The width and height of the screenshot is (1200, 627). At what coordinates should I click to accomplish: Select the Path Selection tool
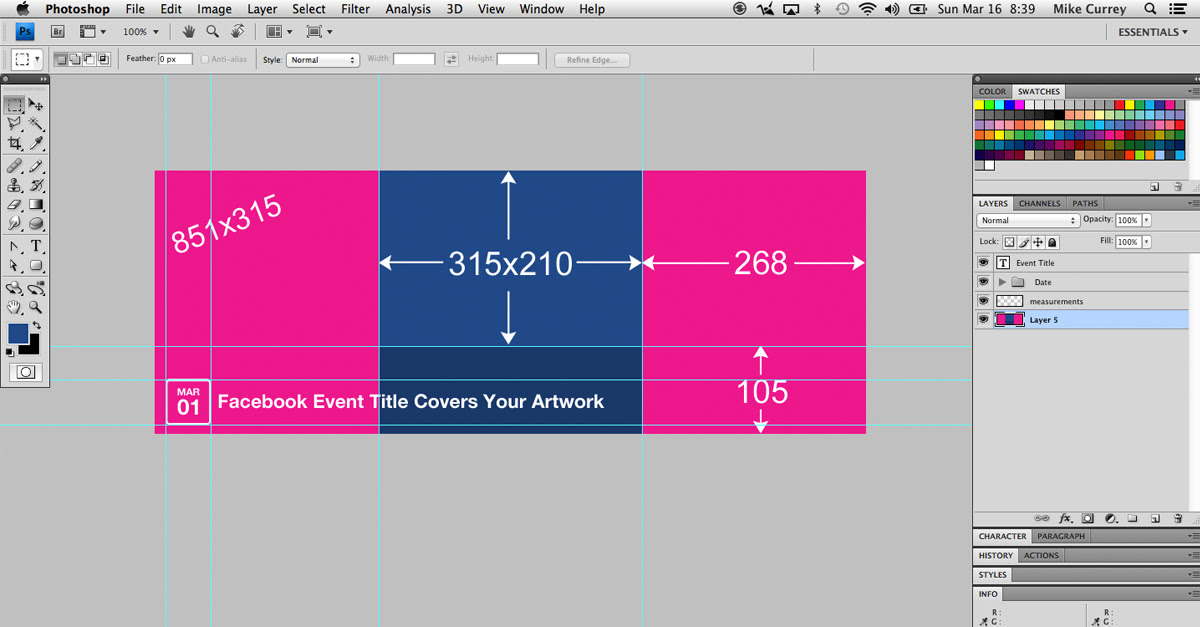(x=14, y=266)
